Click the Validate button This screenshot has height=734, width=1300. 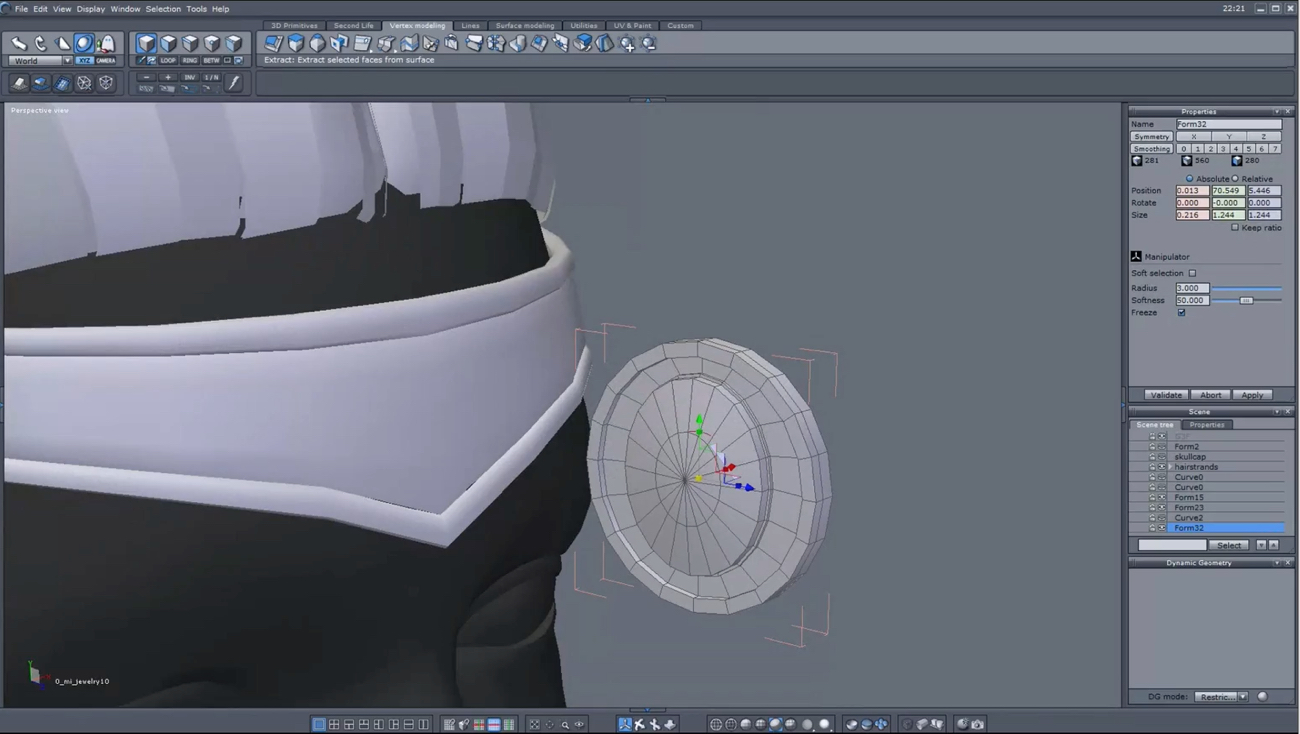[x=1166, y=395]
